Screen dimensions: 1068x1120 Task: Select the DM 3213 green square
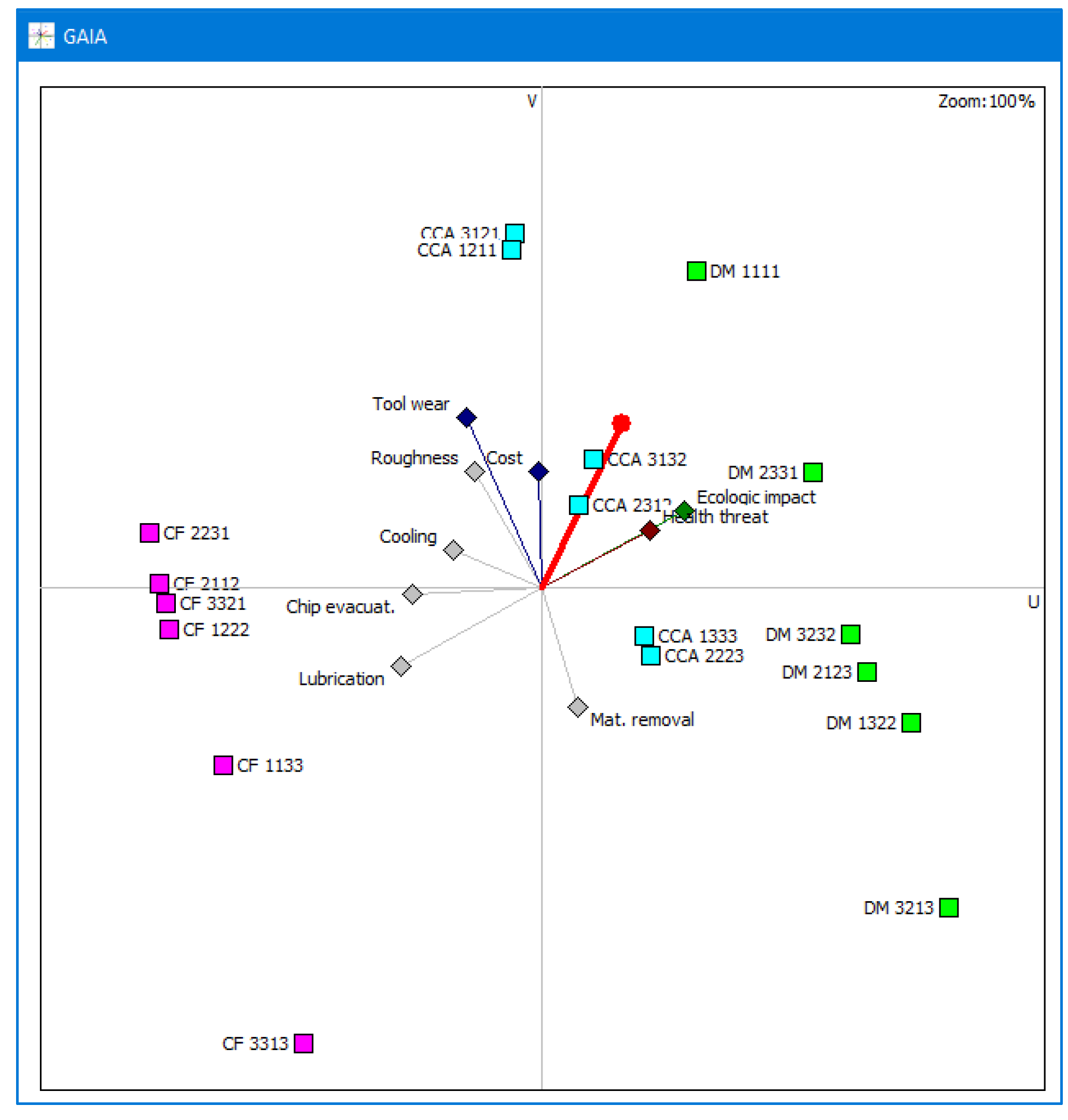[949, 908]
